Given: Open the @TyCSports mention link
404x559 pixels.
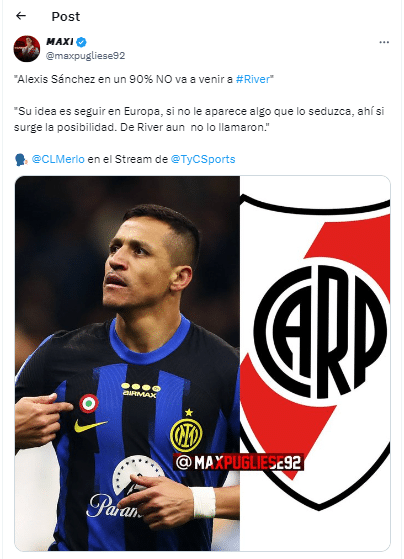Looking at the screenshot, I should tap(203, 159).
